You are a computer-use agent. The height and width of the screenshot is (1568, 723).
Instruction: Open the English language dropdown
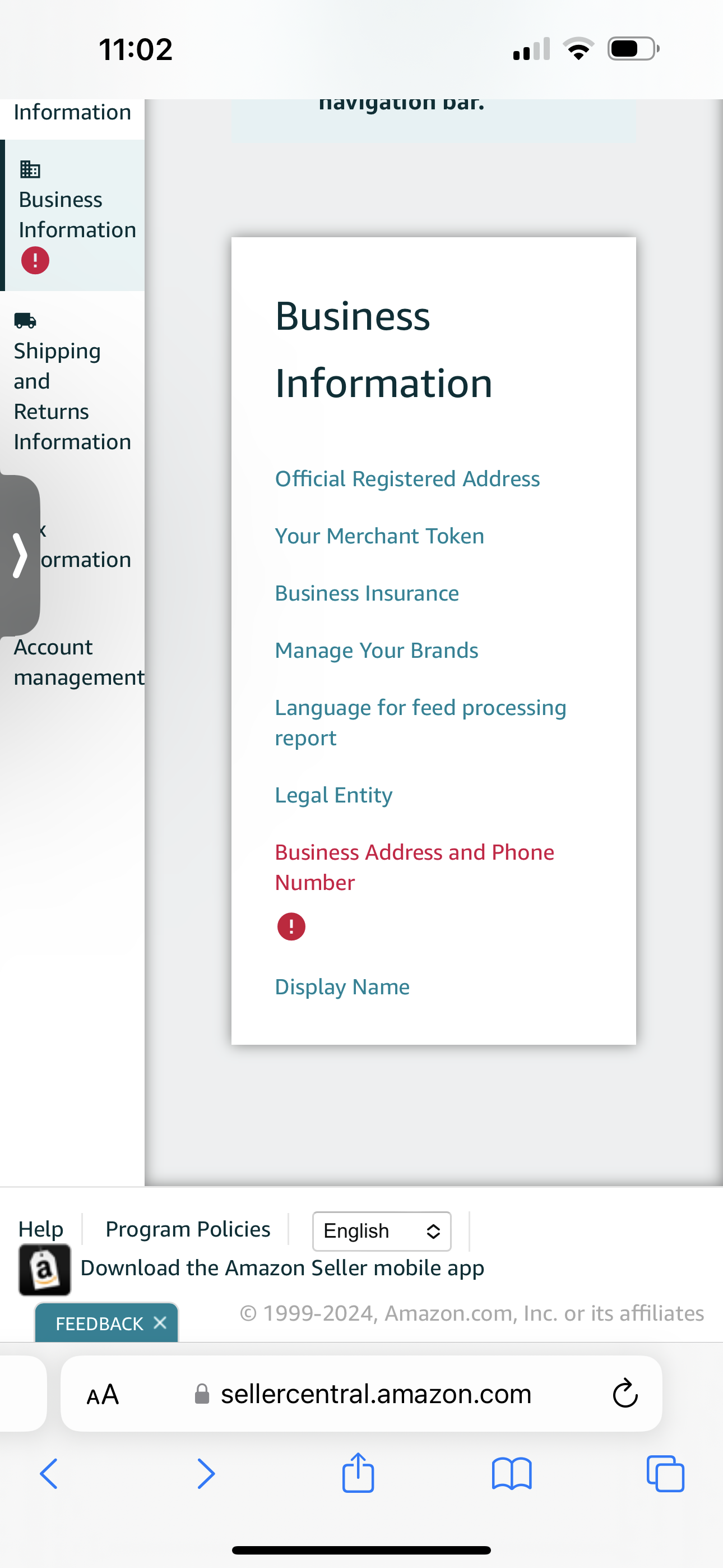tap(382, 1231)
